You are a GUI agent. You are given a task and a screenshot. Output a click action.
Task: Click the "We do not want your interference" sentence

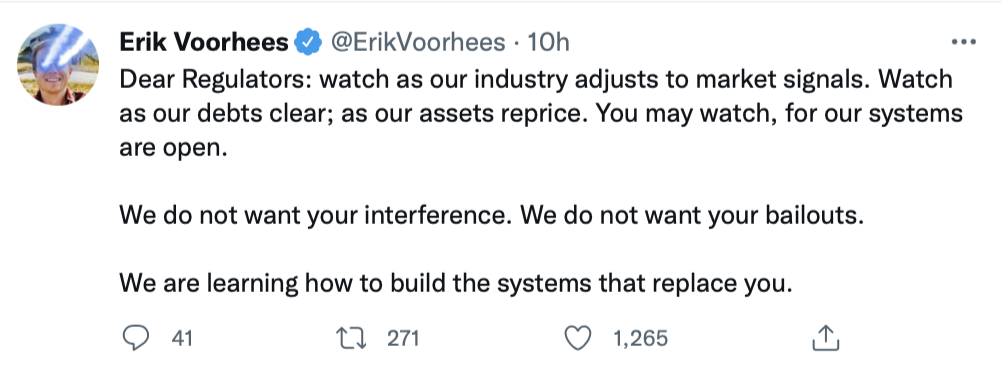pos(317,215)
